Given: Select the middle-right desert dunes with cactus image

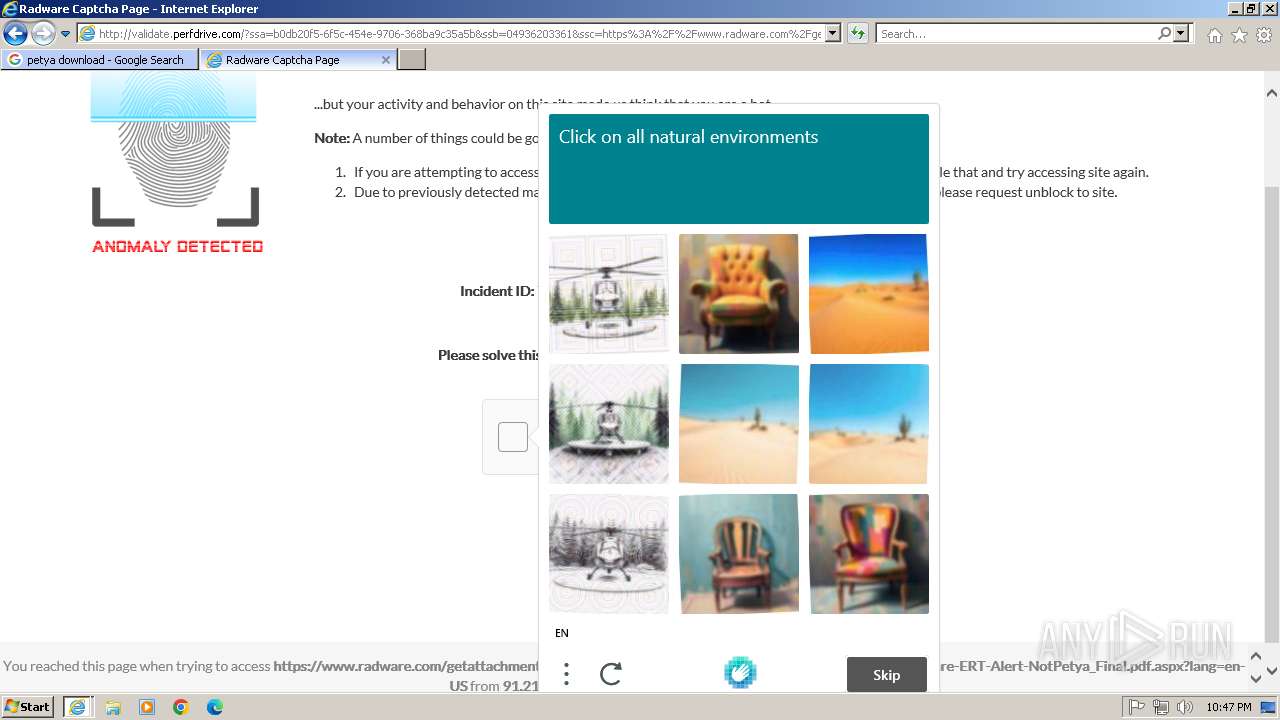Looking at the screenshot, I should (869, 424).
